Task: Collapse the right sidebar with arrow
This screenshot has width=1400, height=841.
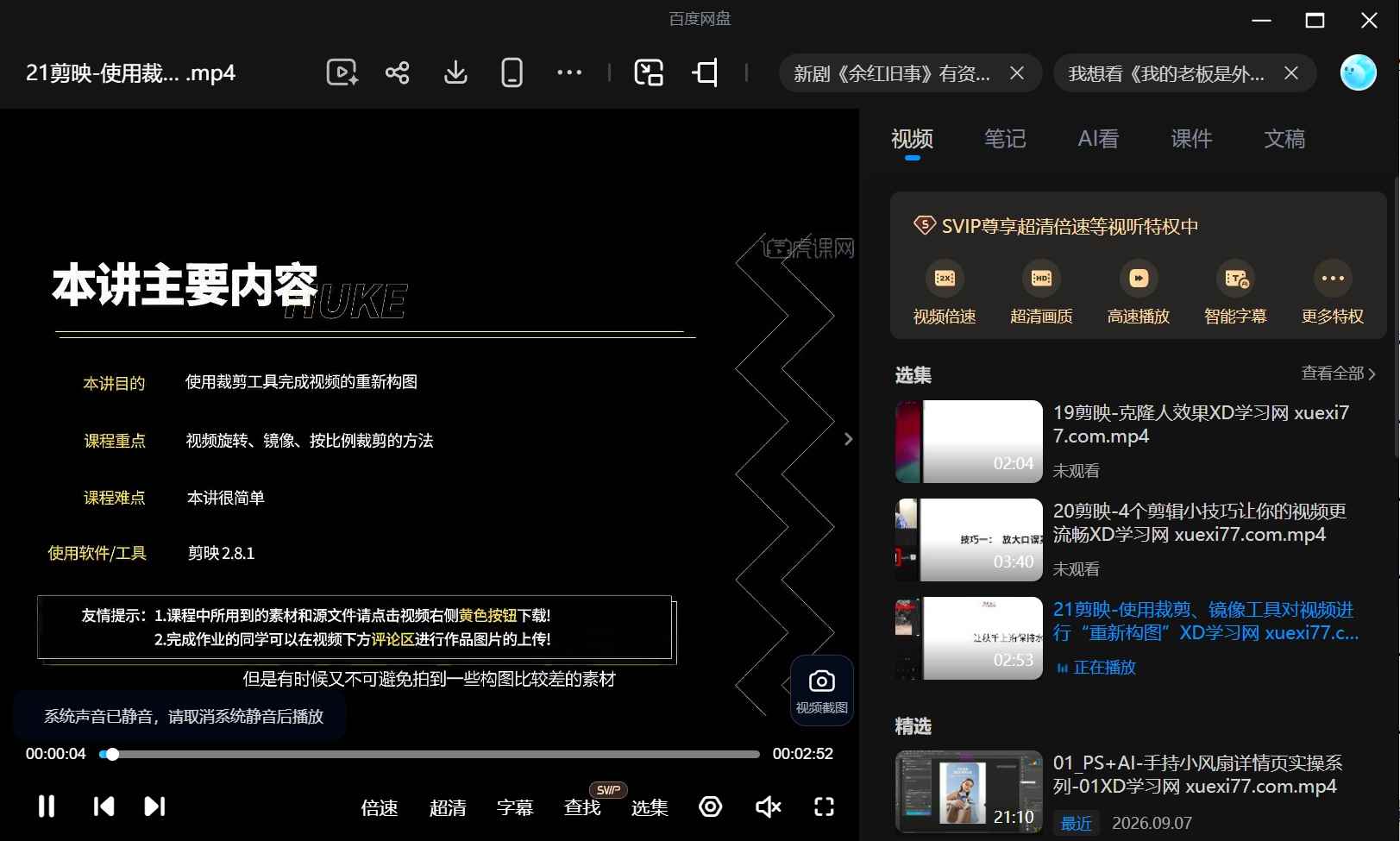Action: tap(848, 439)
